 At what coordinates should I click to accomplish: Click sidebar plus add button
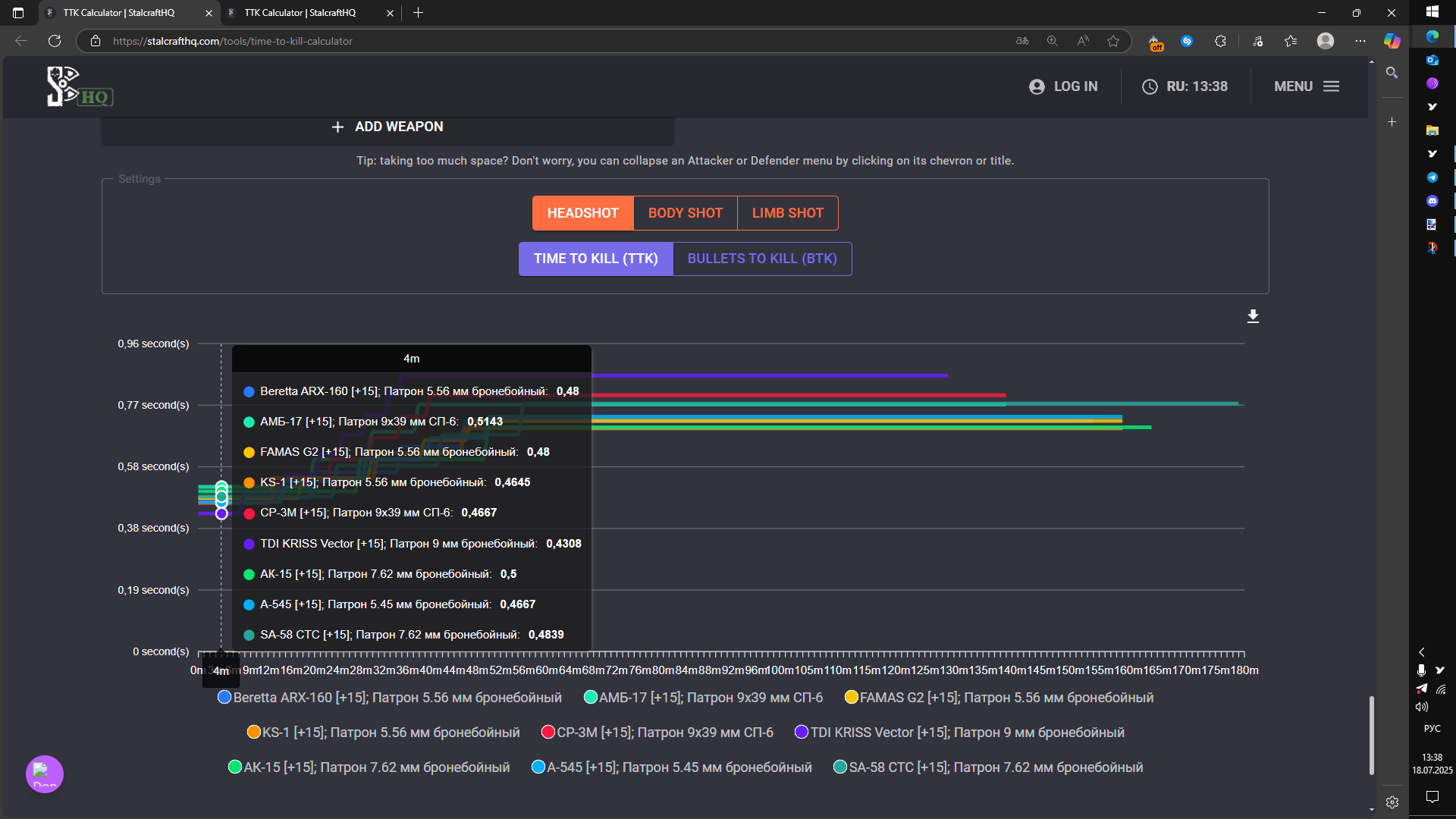pyautogui.click(x=1392, y=121)
